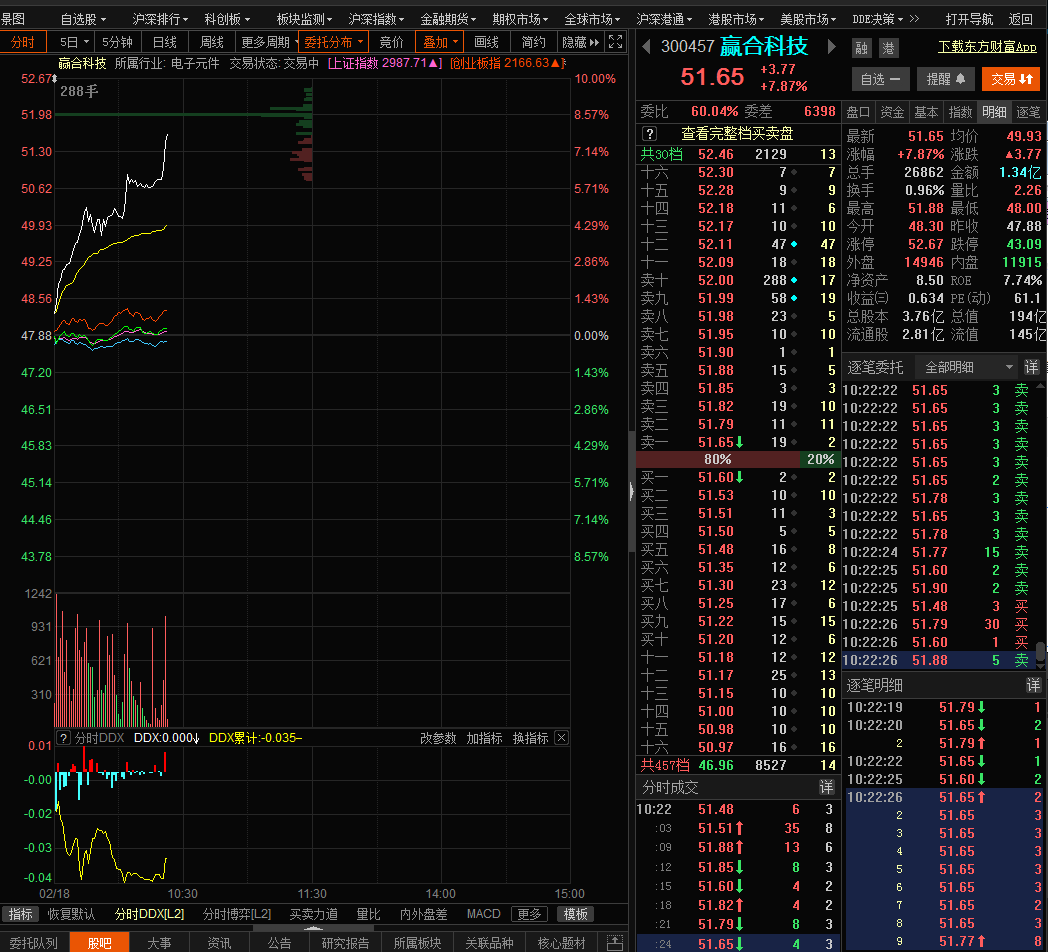
Task: Open the 科创板 dropdown menu
Action: pyautogui.click(x=227, y=19)
